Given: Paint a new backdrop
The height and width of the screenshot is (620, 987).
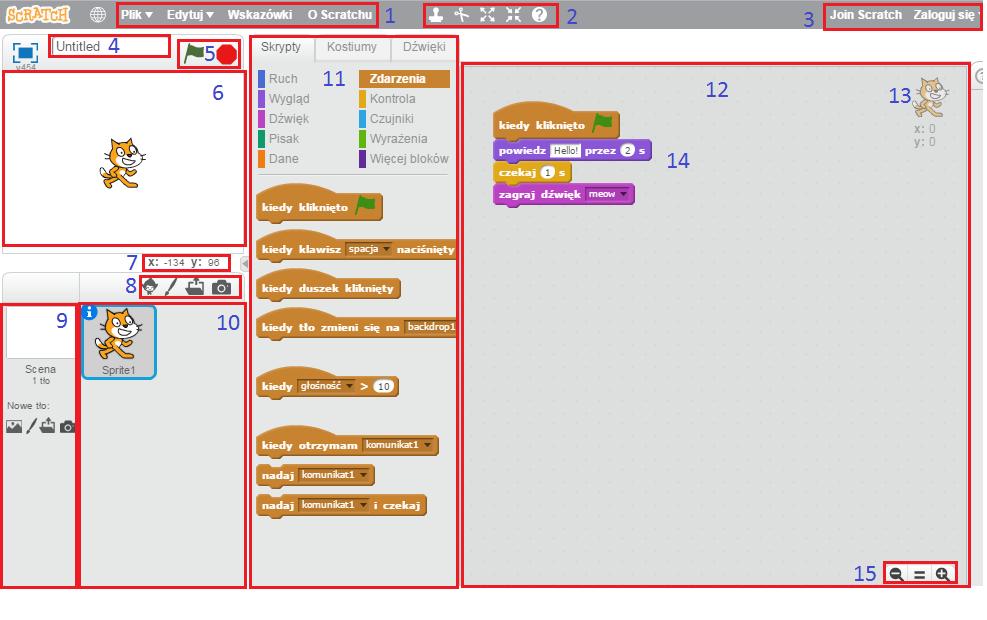Looking at the screenshot, I should [x=31, y=427].
